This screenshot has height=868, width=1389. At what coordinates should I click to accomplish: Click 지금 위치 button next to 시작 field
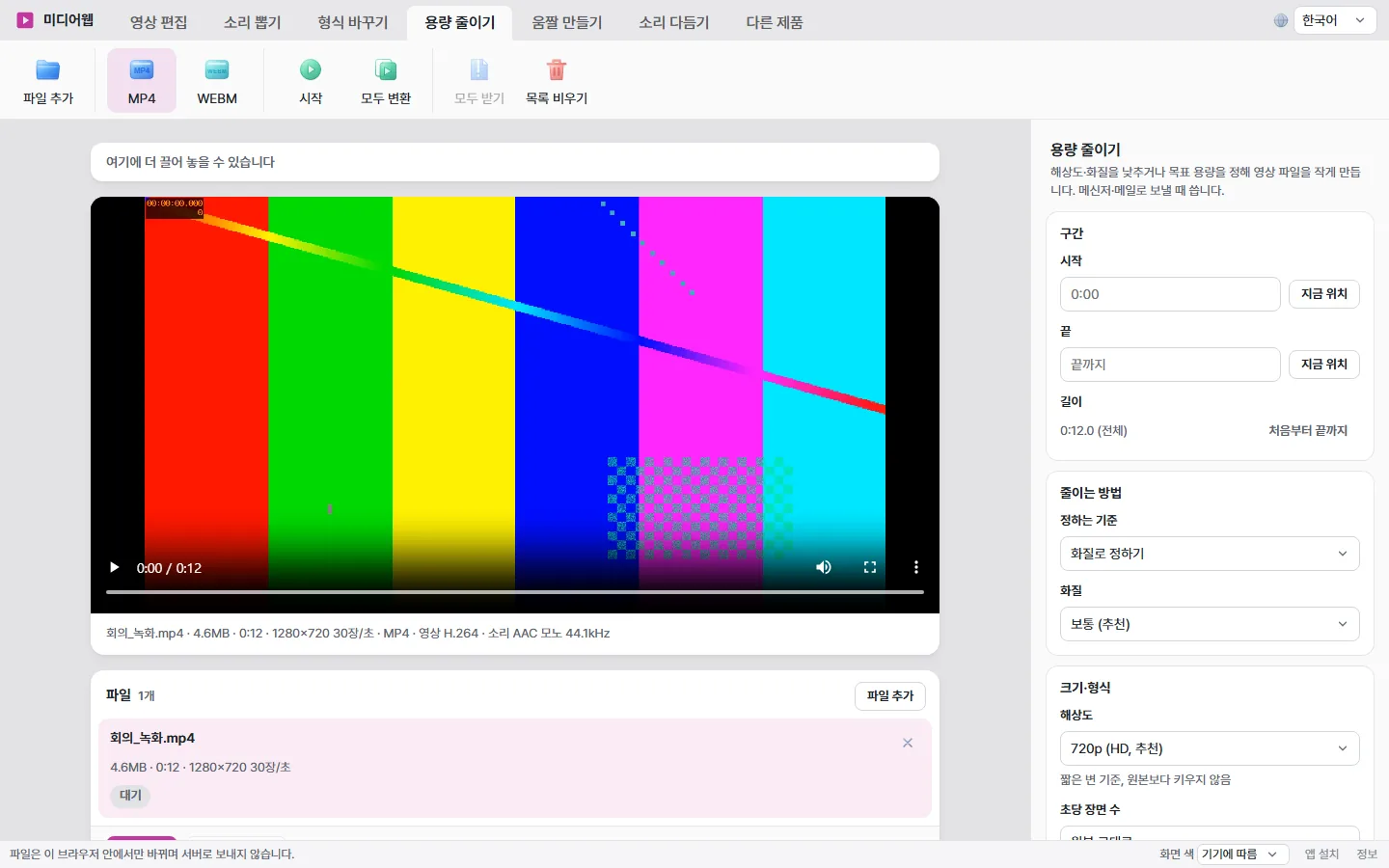tap(1324, 294)
